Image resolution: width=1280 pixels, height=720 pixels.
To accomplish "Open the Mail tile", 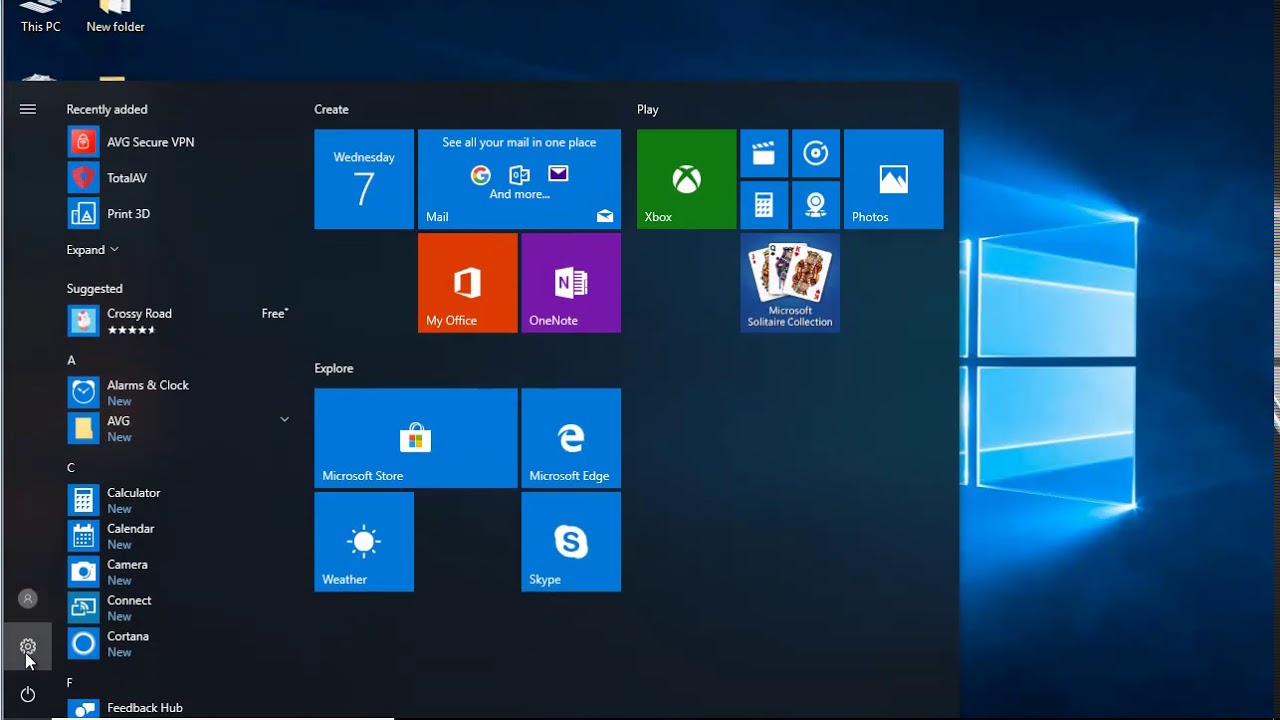I will pyautogui.click(x=519, y=179).
